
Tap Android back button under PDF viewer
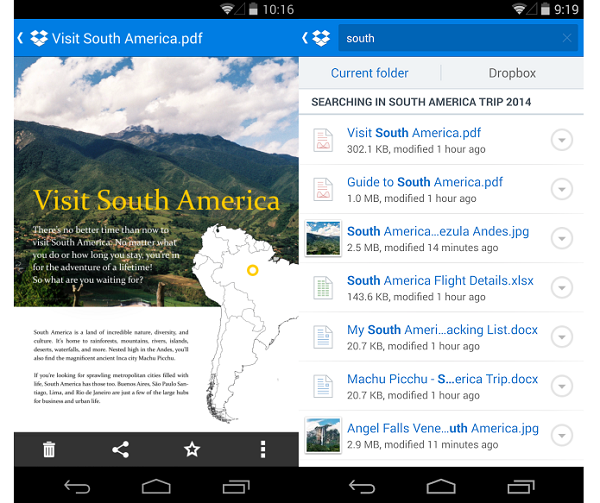pos(77,487)
